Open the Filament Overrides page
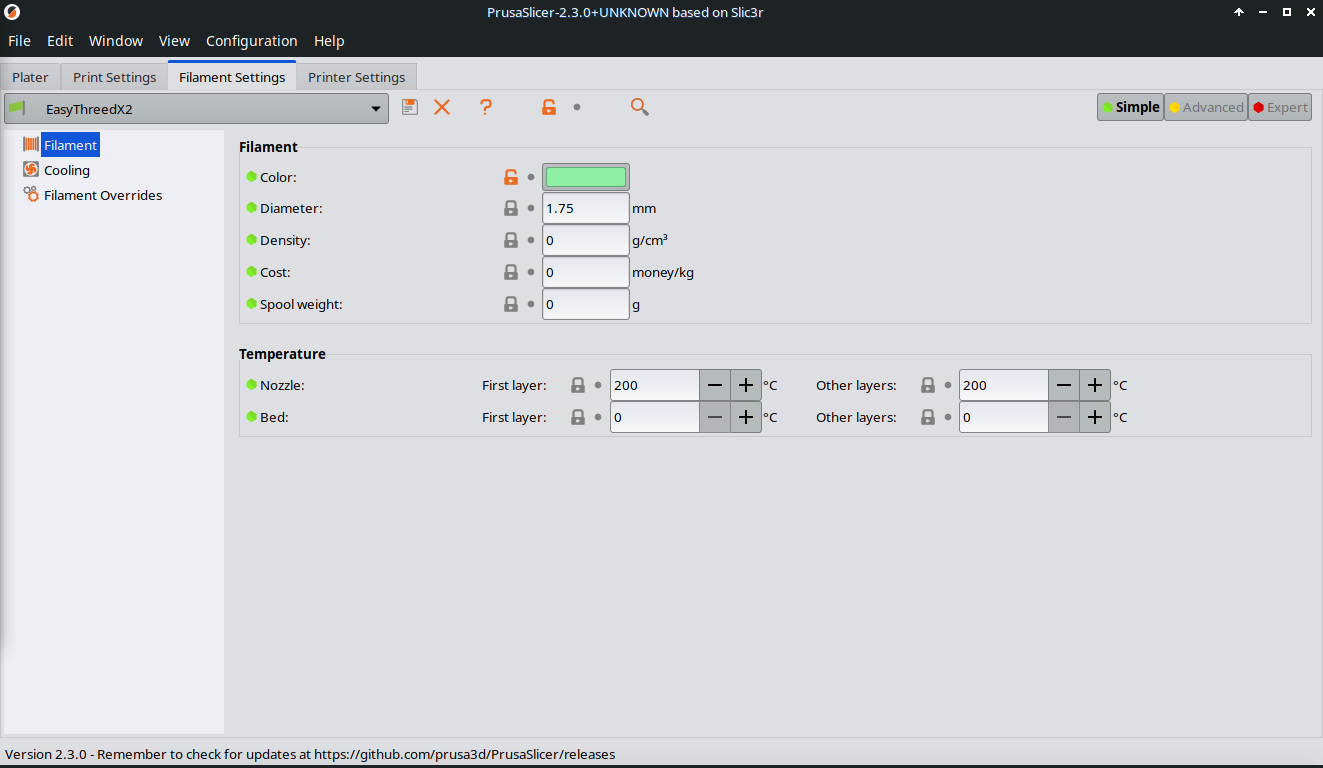The width and height of the screenshot is (1323, 768). pyautogui.click(x=102, y=195)
